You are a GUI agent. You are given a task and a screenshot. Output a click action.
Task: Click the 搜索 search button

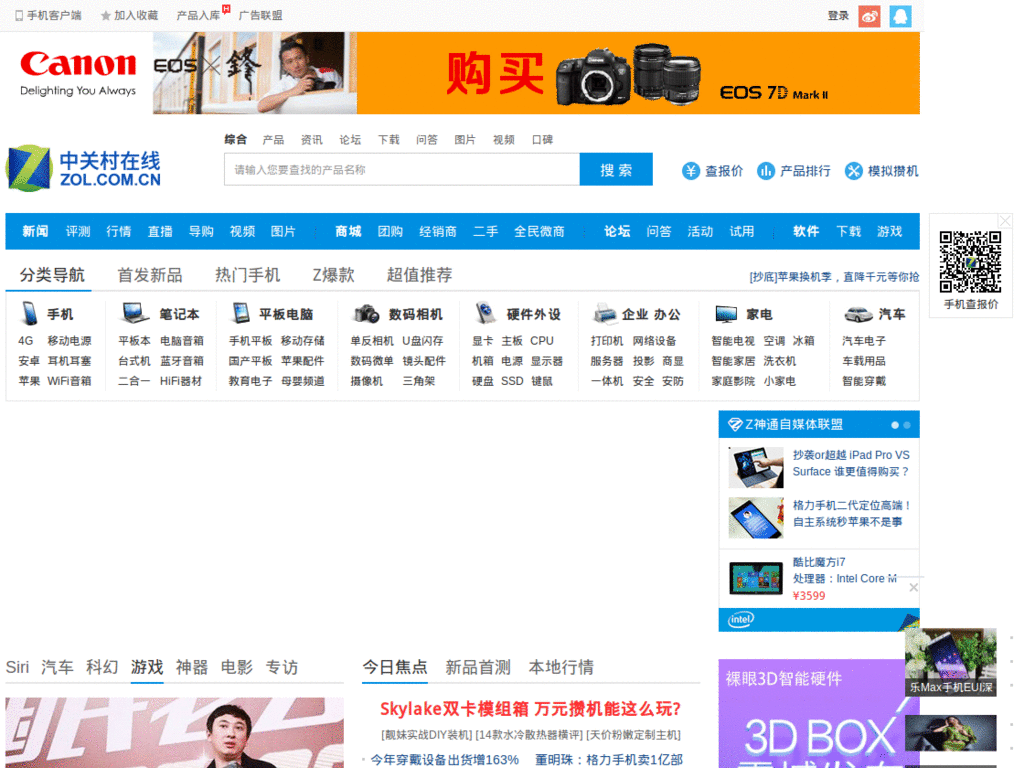[616, 169]
